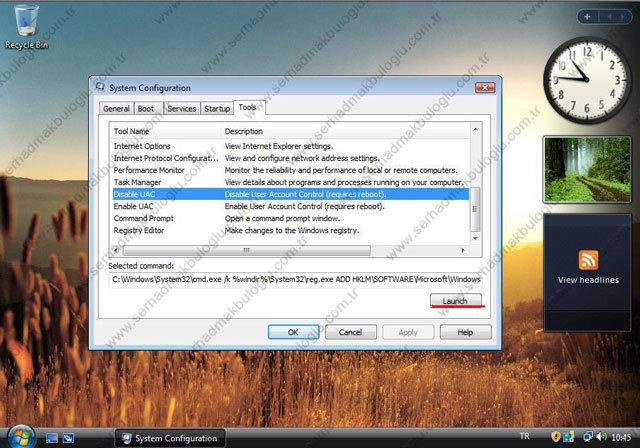Image resolution: width=640 pixels, height=448 pixels.
Task: Click the horizontal scrollbar thumb
Action: click(x=247, y=250)
